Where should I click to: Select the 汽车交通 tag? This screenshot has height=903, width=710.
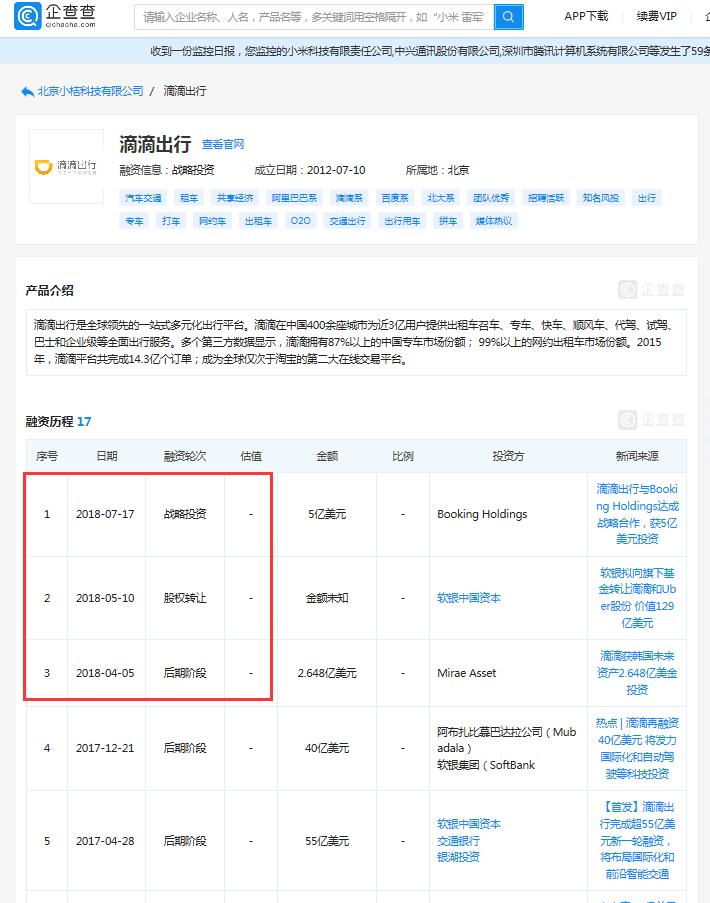point(143,198)
